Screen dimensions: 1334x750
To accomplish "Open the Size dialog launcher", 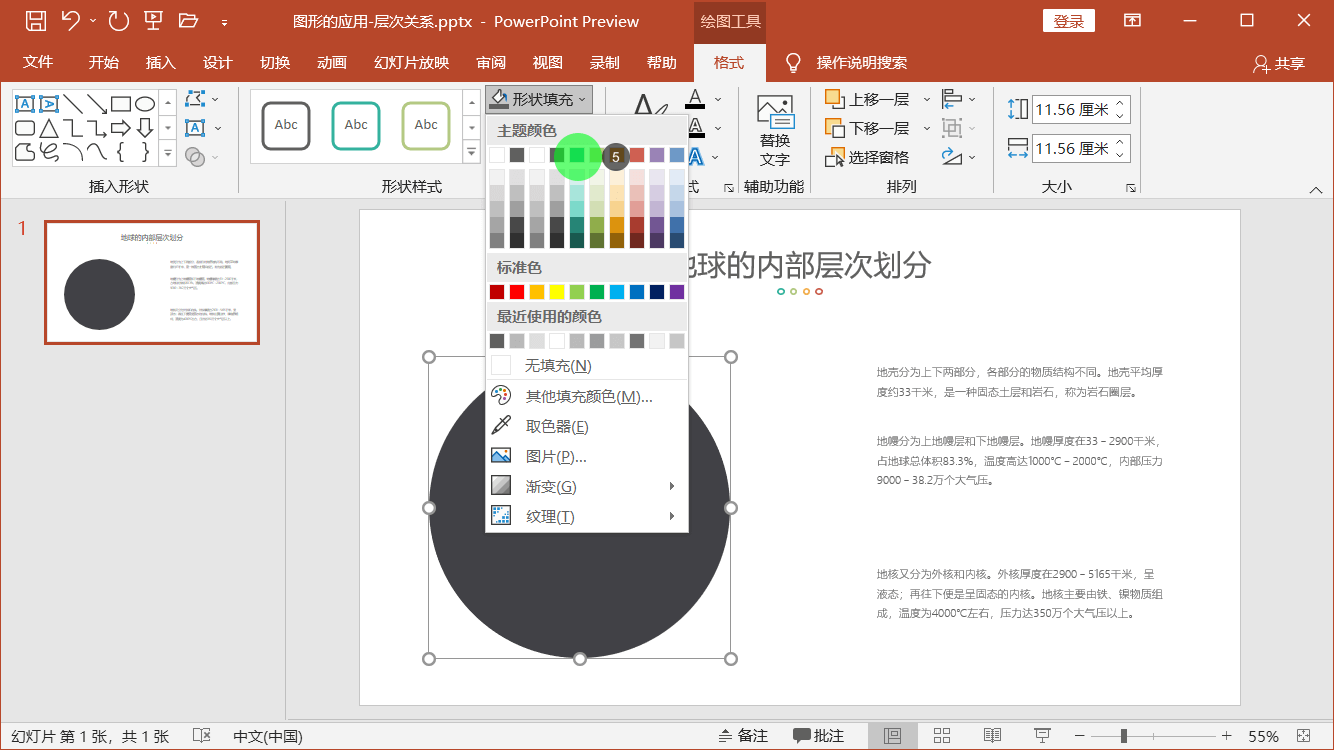I will pyautogui.click(x=1131, y=188).
